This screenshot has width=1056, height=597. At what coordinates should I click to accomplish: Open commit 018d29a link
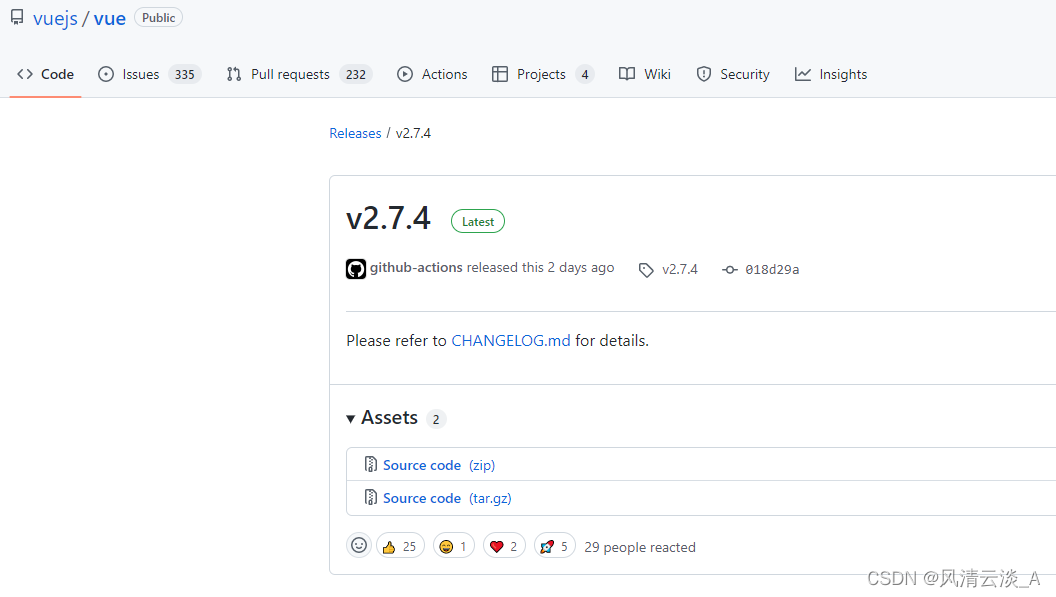point(772,270)
